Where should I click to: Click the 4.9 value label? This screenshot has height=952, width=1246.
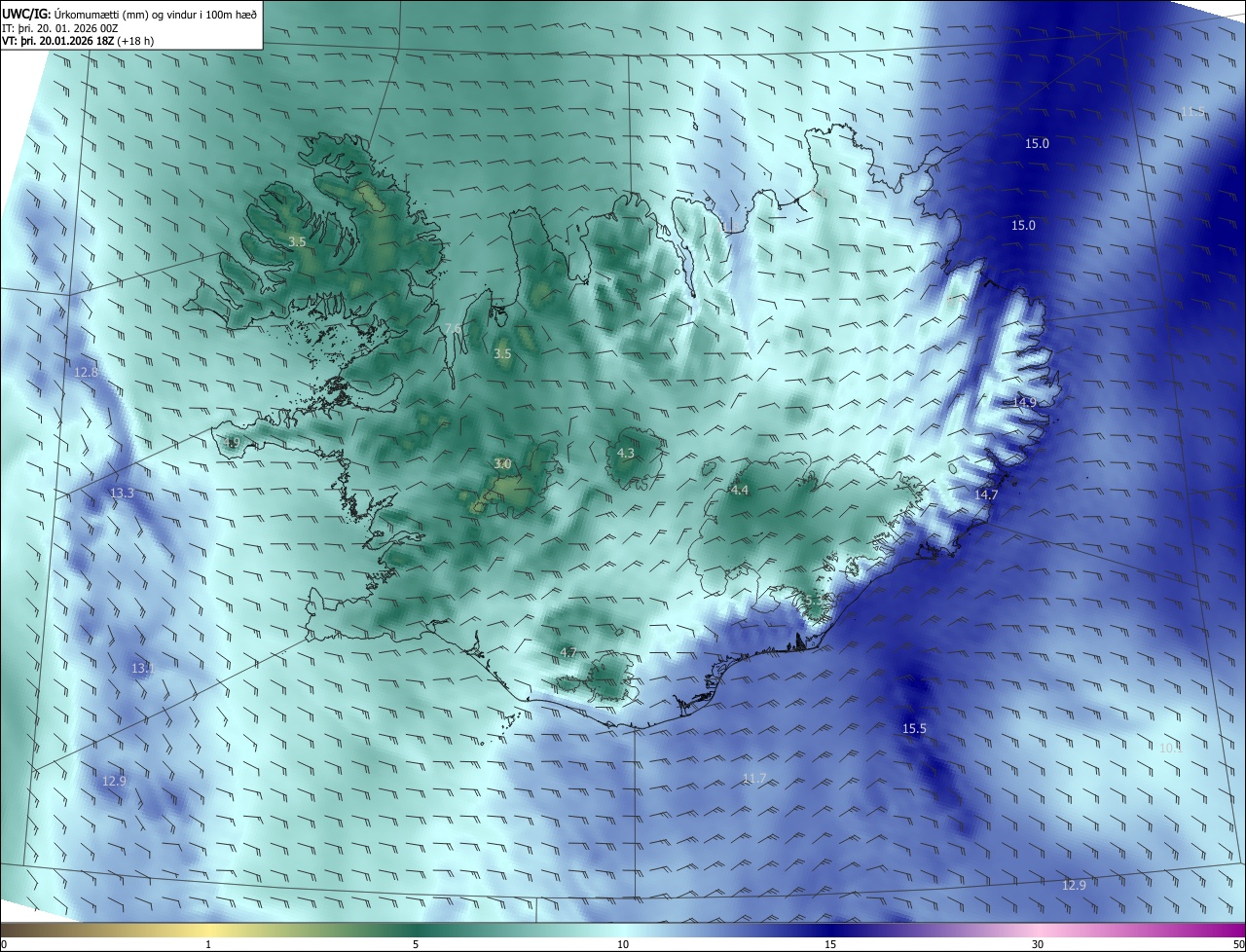[232, 442]
